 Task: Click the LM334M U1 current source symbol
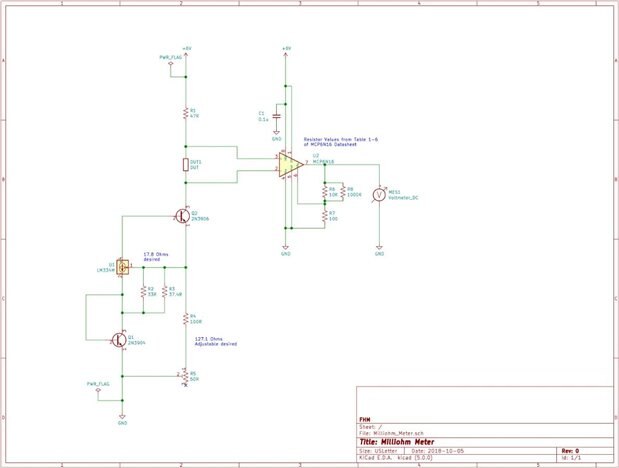pos(123,267)
